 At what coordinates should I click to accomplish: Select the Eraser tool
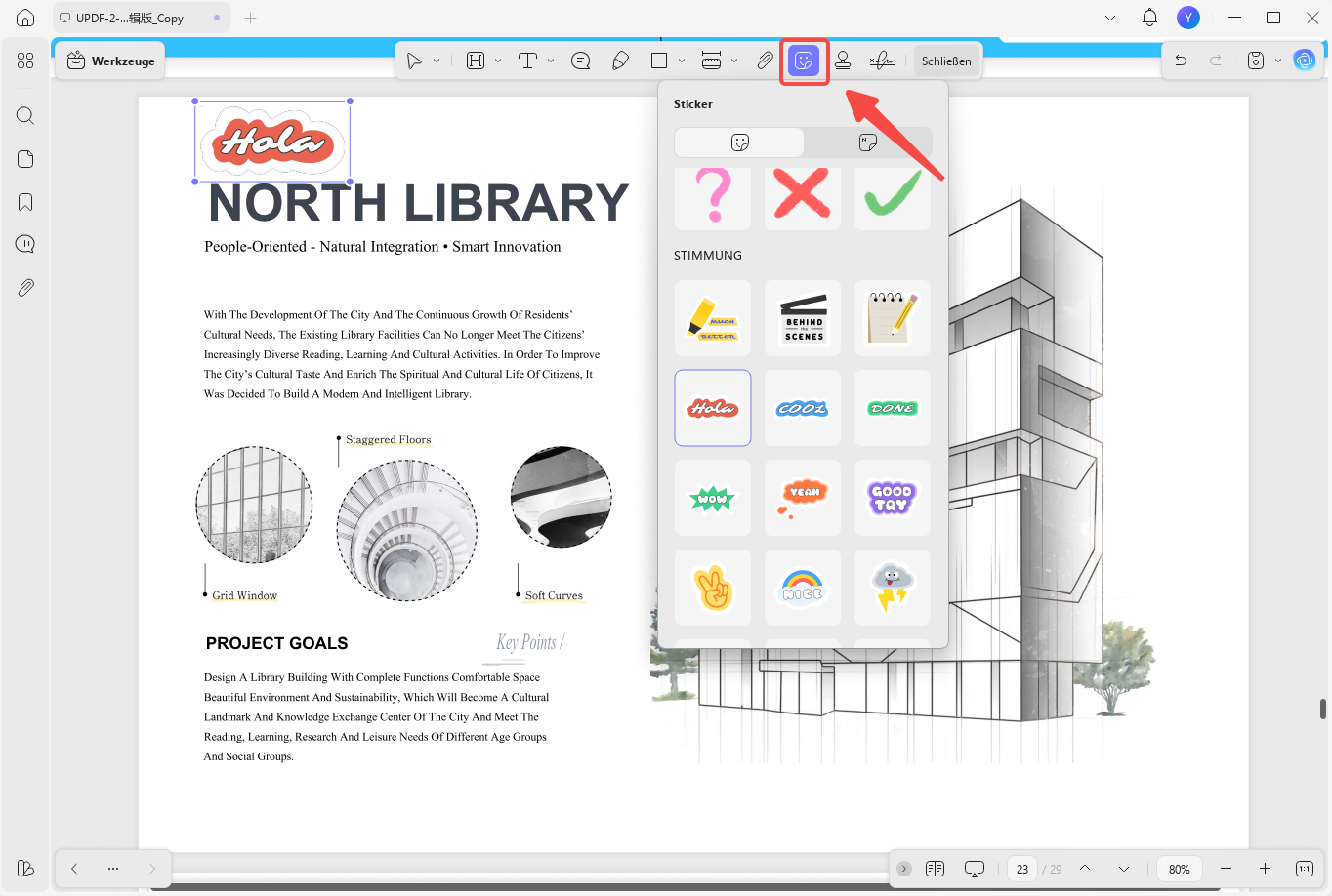[620, 61]
